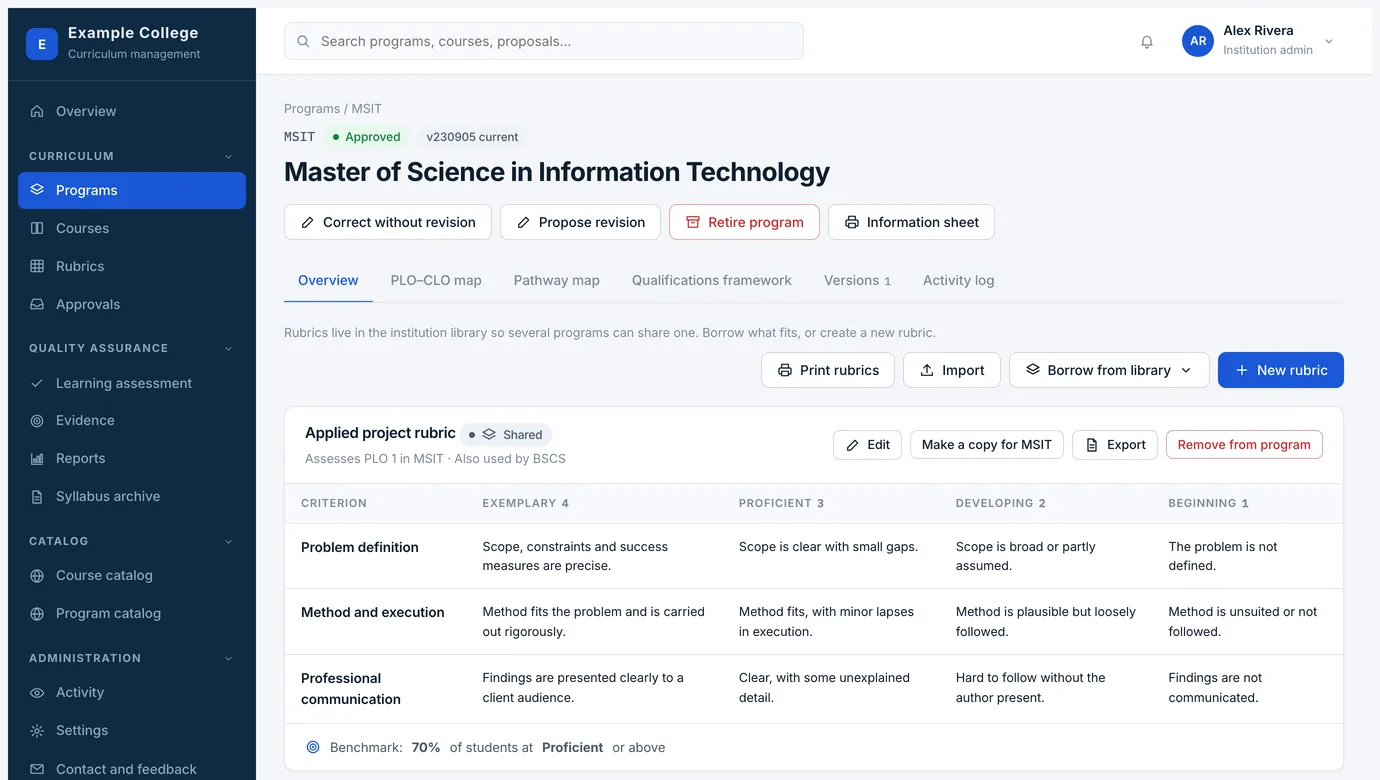Click the Overview home icon in sidebar
1380x780 pixels.
coord(37,111)
